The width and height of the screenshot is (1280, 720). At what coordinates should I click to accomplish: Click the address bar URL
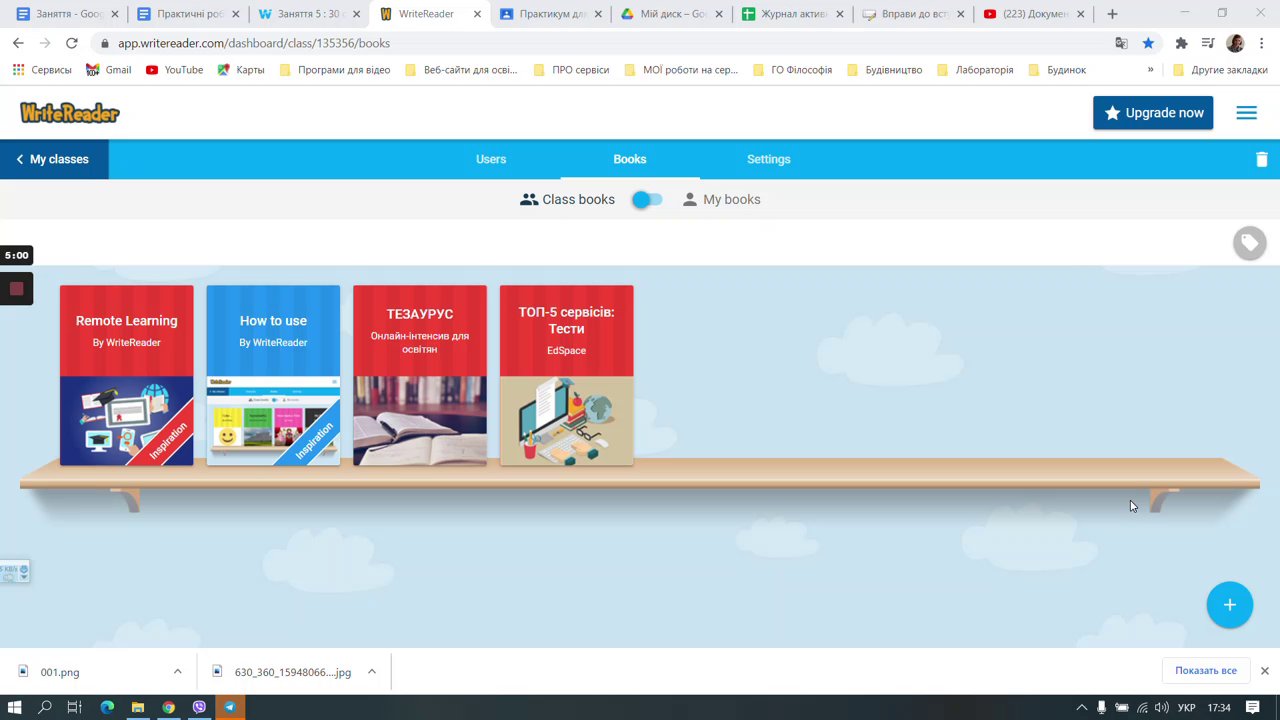click(254, 43)
